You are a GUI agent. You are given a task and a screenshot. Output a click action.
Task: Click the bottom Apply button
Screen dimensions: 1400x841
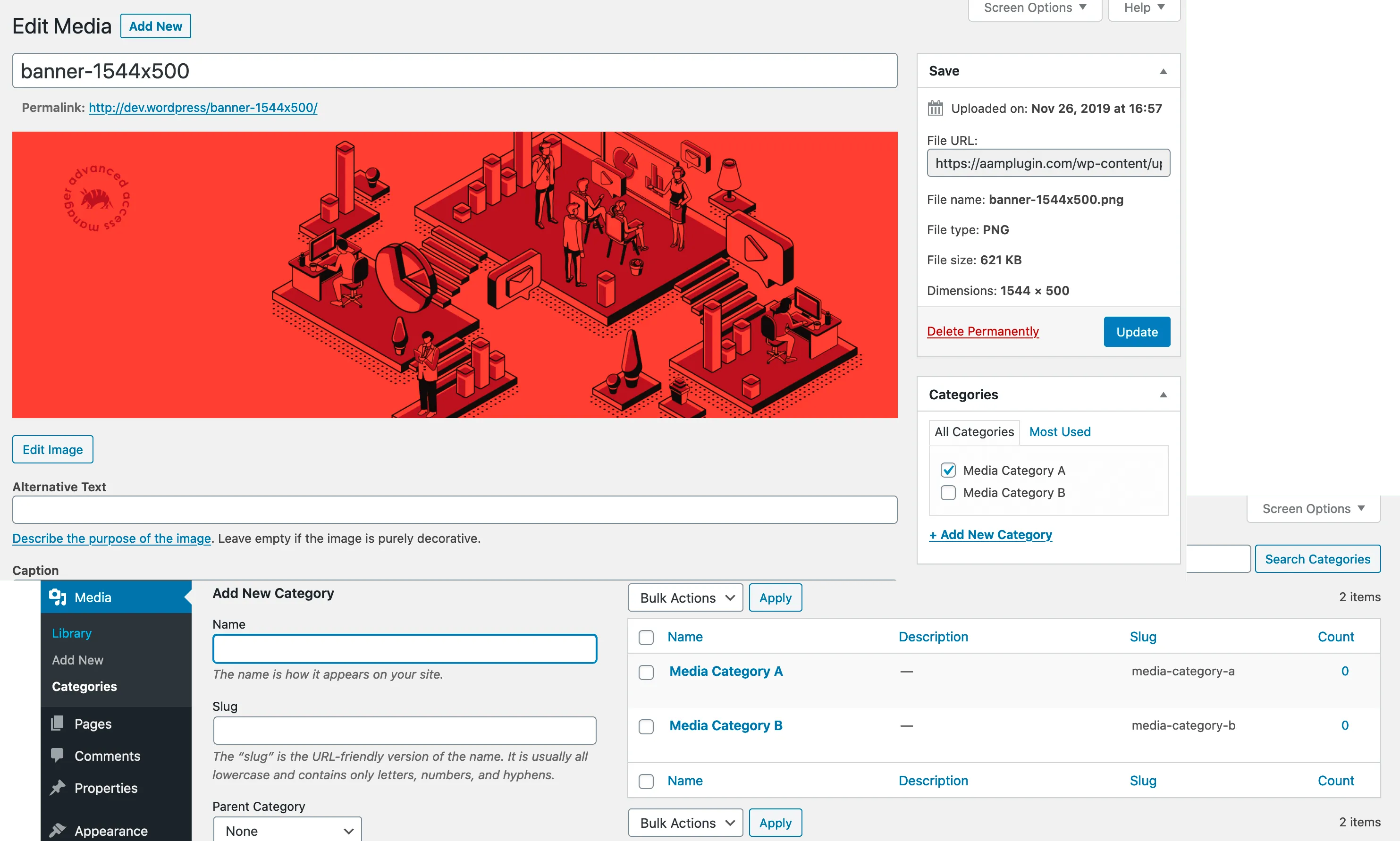point(776,823)
